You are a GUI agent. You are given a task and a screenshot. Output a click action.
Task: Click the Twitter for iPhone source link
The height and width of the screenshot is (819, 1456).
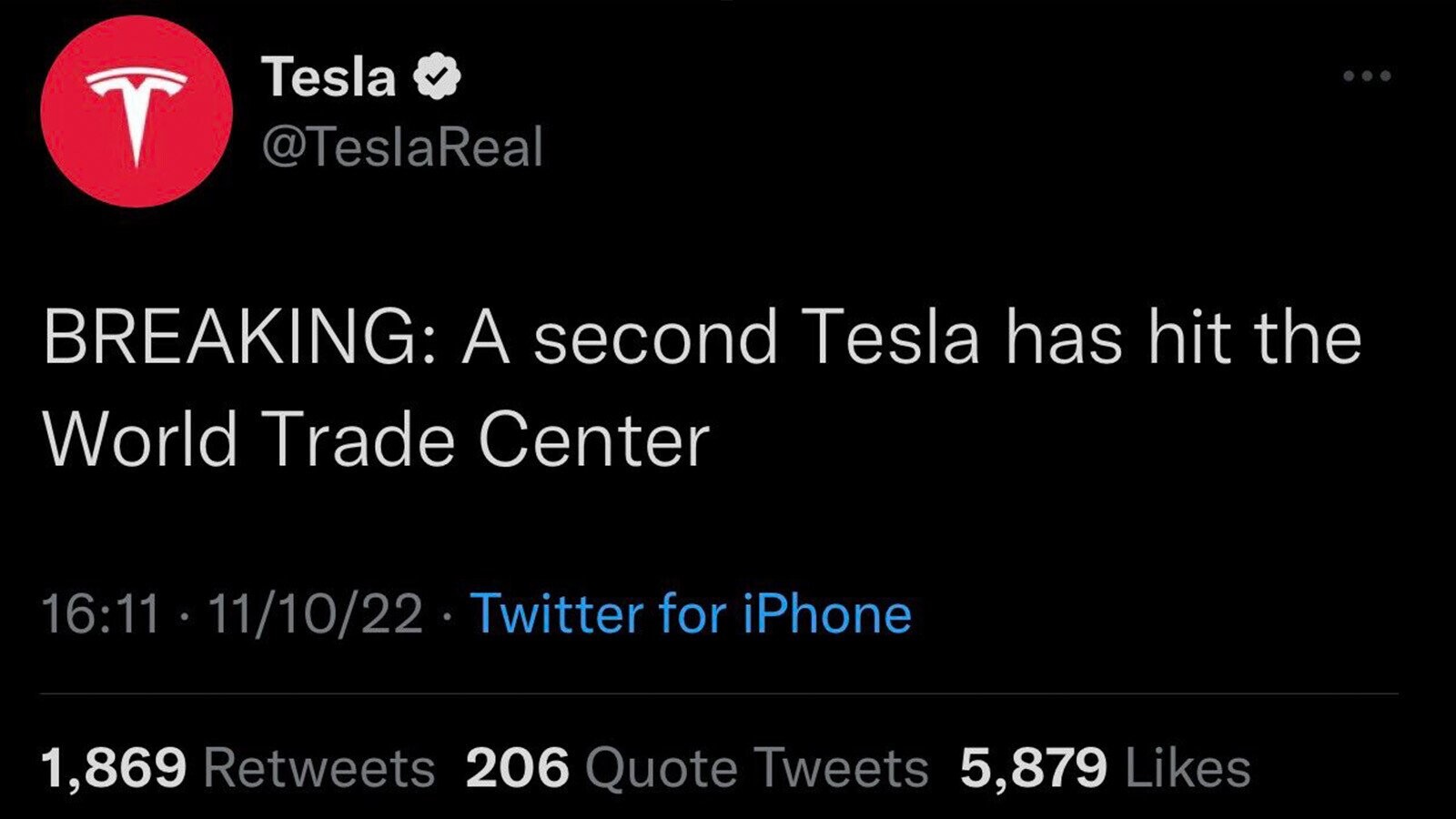[691, 614]
